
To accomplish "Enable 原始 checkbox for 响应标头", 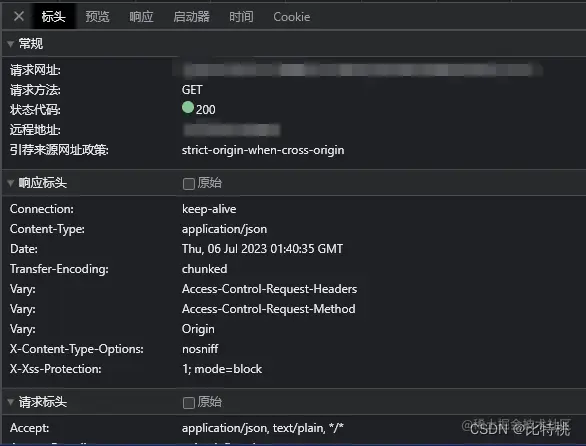I will [x=189, y=184].
